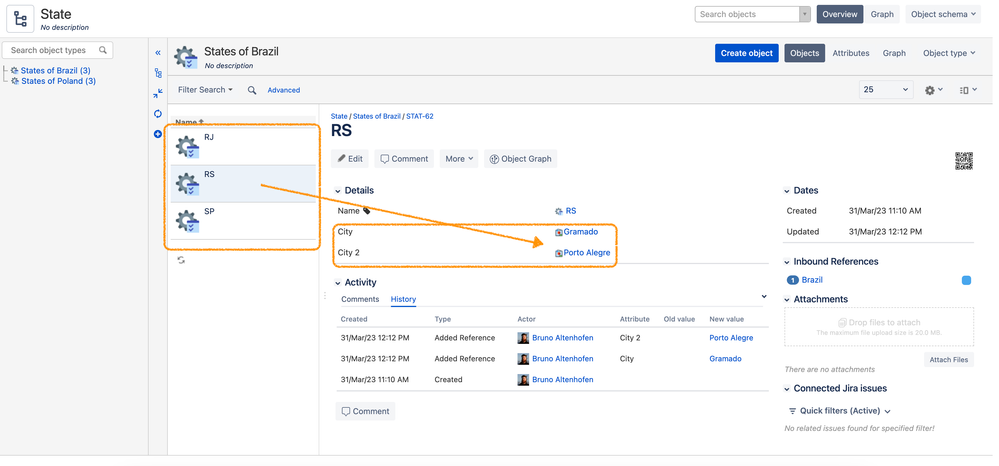Click the Create object button
This screenshot has width=999, height=466.
(x=747, y=53)
